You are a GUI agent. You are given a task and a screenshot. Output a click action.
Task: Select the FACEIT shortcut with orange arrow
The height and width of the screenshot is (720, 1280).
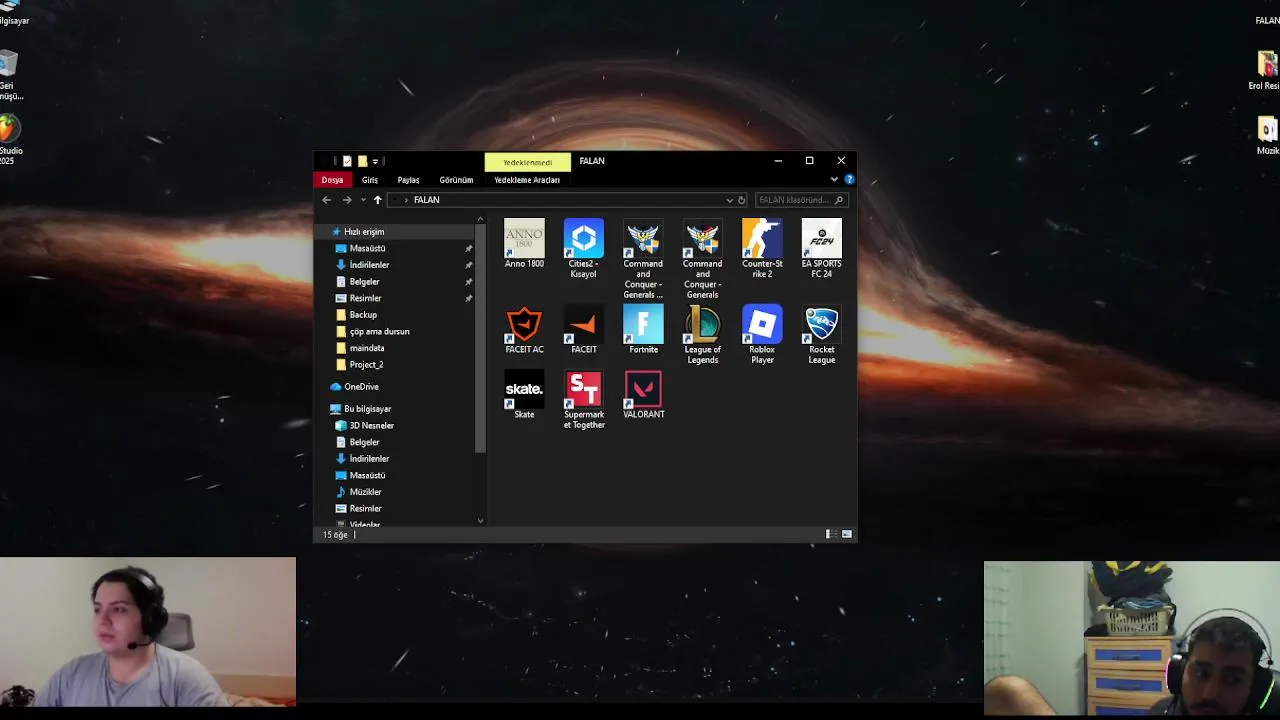pyautogui.click(x=583, y=331)
